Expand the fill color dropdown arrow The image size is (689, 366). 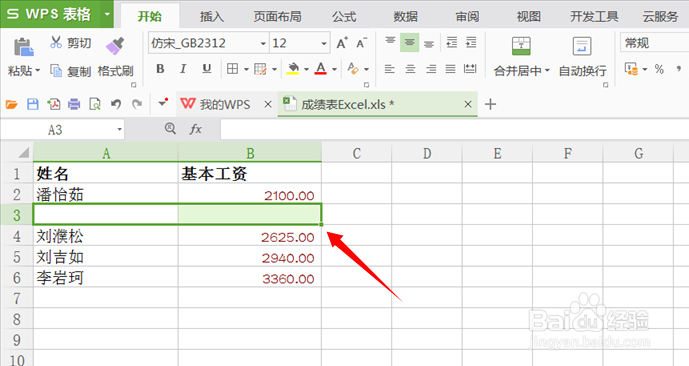[306, 69]
